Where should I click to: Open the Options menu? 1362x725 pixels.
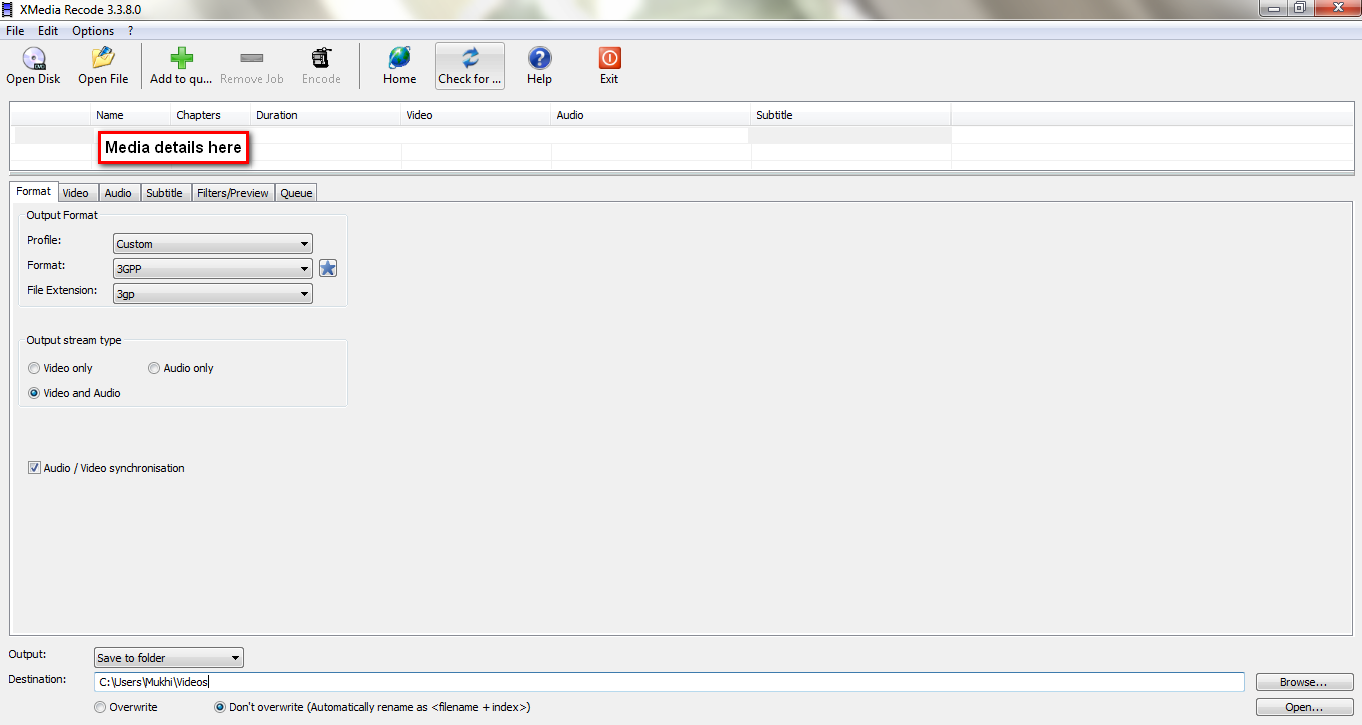[x=93, y=31]
